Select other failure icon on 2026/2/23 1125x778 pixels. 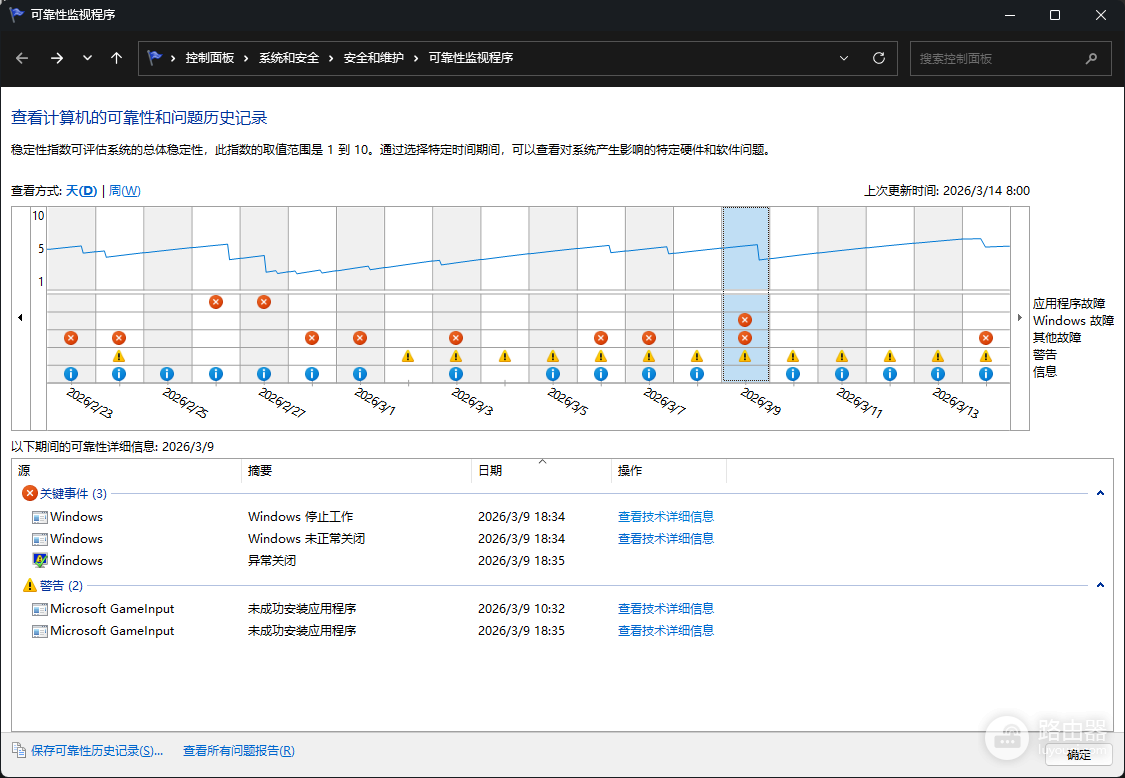tap(70, 338)
